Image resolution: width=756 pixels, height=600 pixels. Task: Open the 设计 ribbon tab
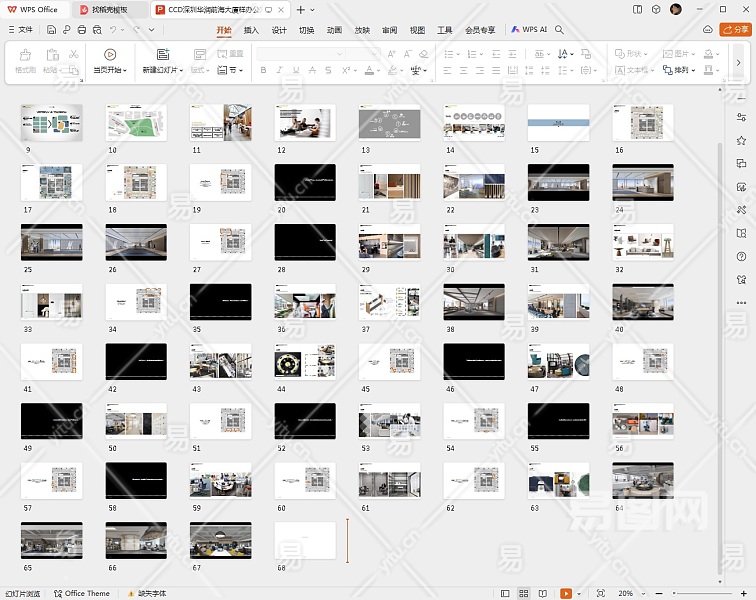279,30
